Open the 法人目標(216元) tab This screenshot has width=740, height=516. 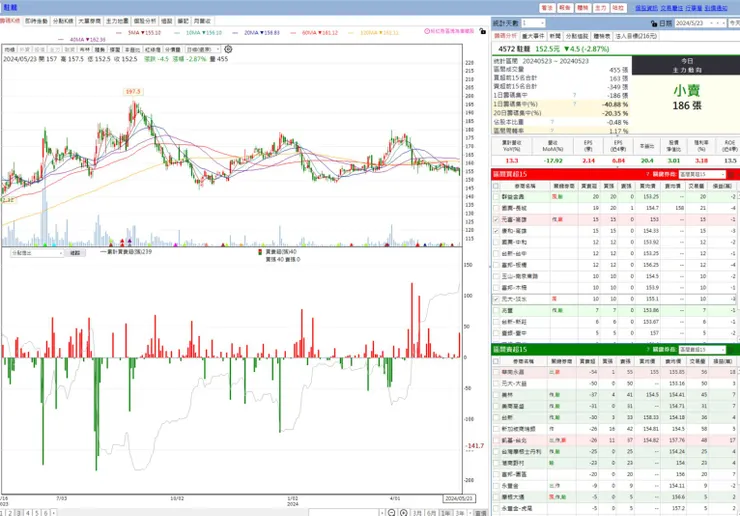pos(636,36)
